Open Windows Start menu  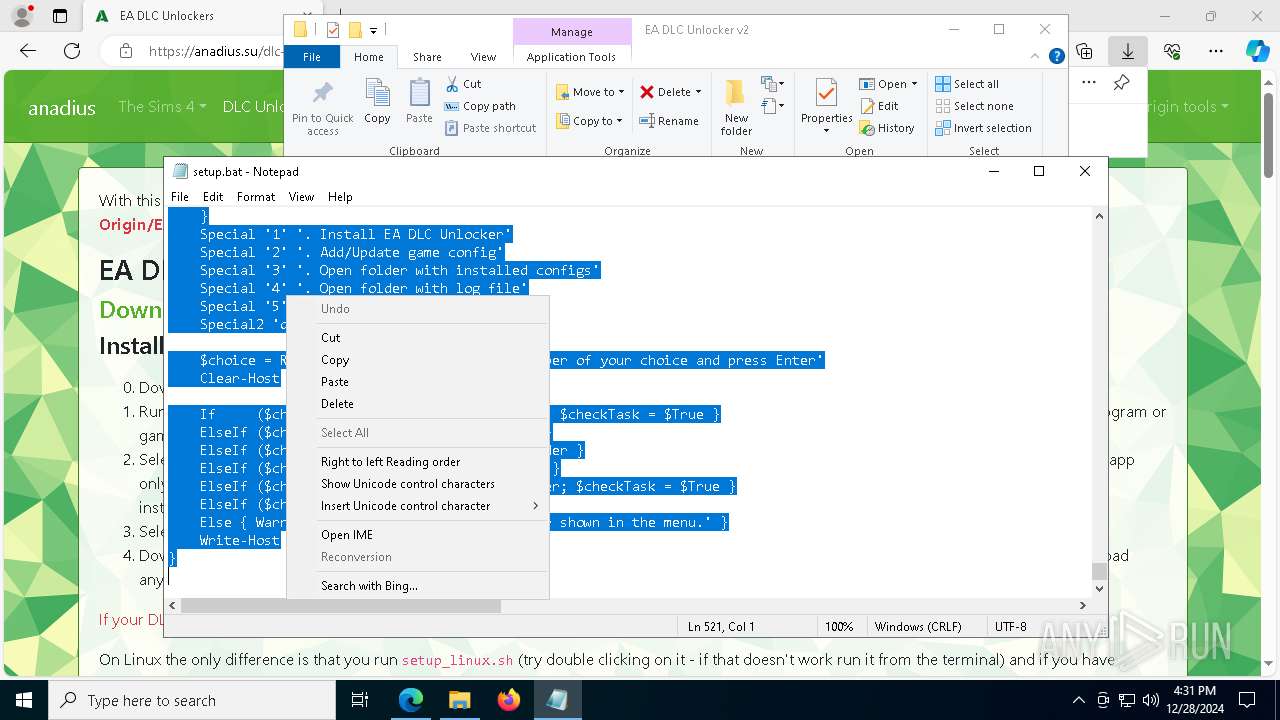pos(22,700)
